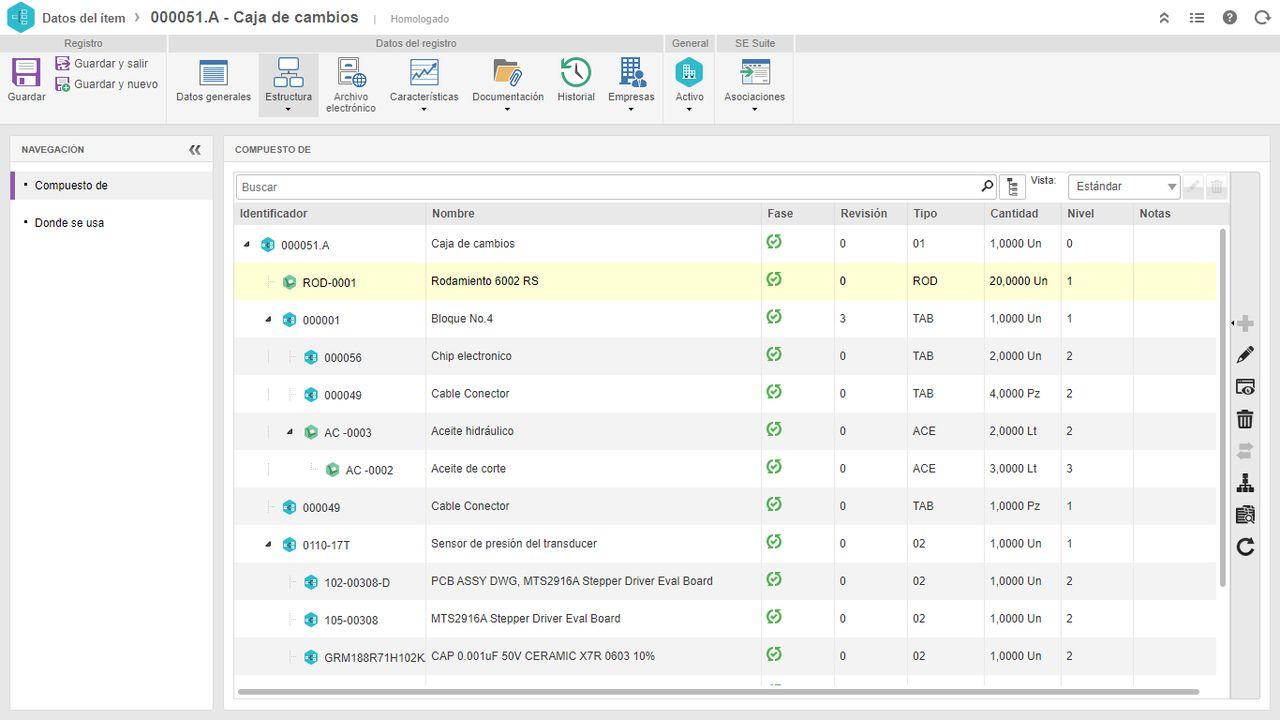The width and height of the screenshot is (1280, 720).
Task: Click the reload icon in header
Action: (1262, 18)
